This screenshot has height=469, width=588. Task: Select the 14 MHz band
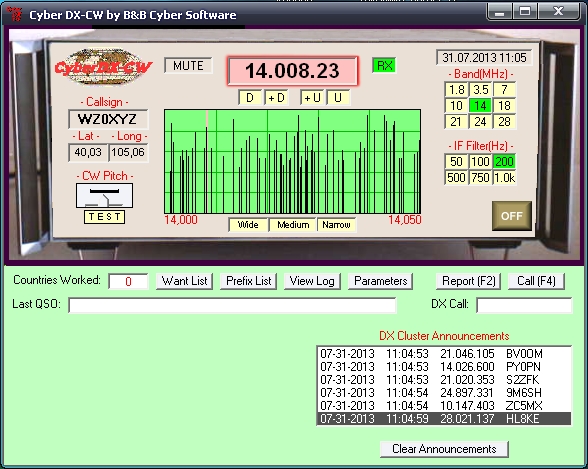click(480, 106)
